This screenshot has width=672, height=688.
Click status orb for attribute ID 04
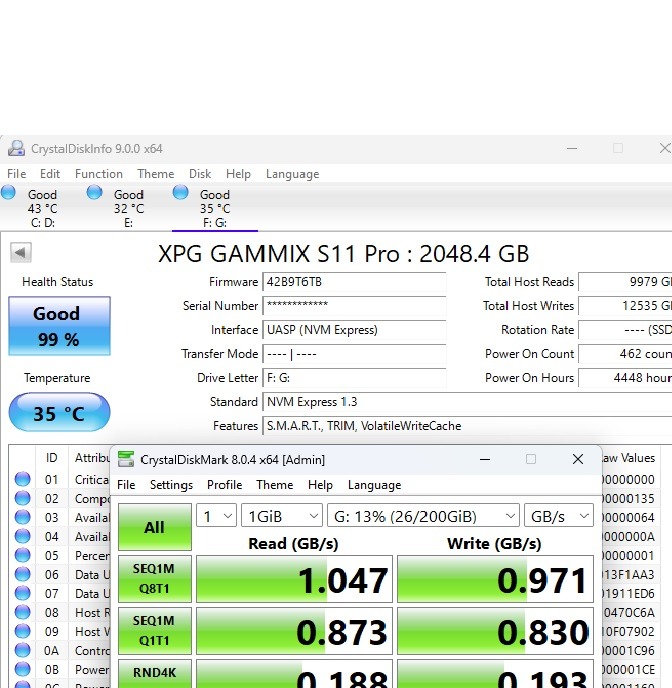point(22,536)
